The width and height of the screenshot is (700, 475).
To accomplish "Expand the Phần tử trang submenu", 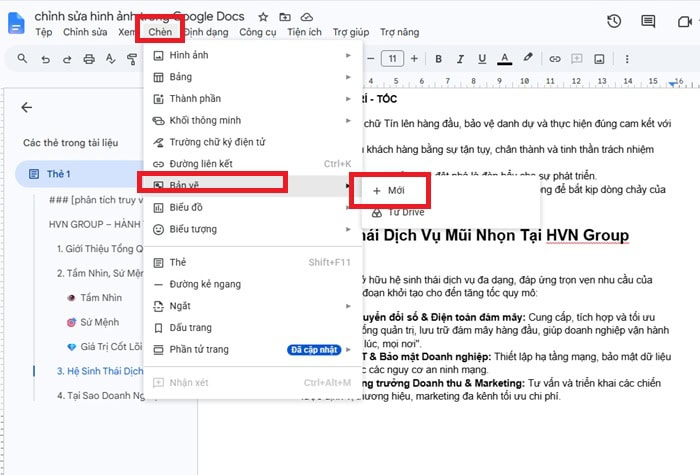I will [252, 350].
